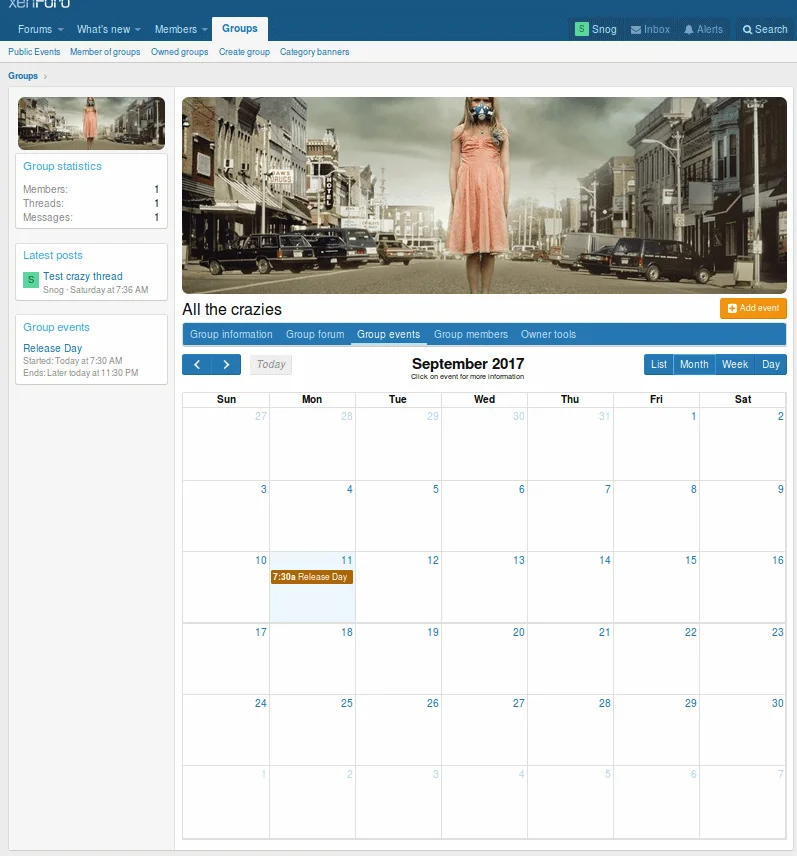Click the Release Day calendar event
Viewport: 797px width, 856px height.
pyautogui.click(x=312, y=577)
